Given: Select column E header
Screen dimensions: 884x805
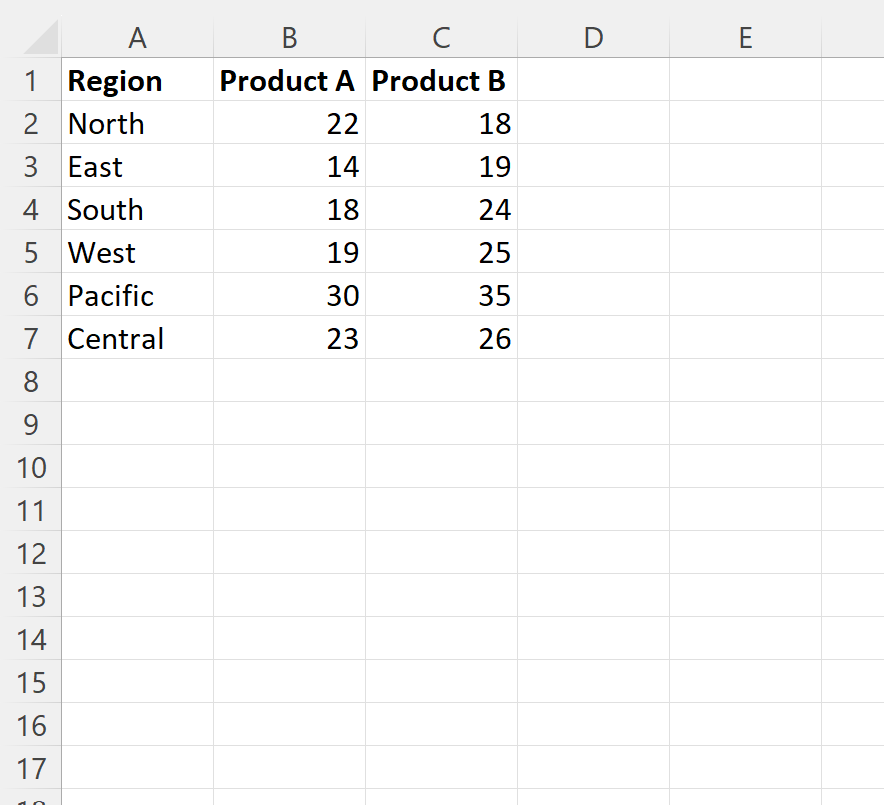Looking at the screenshot, I should pos(745,38).
